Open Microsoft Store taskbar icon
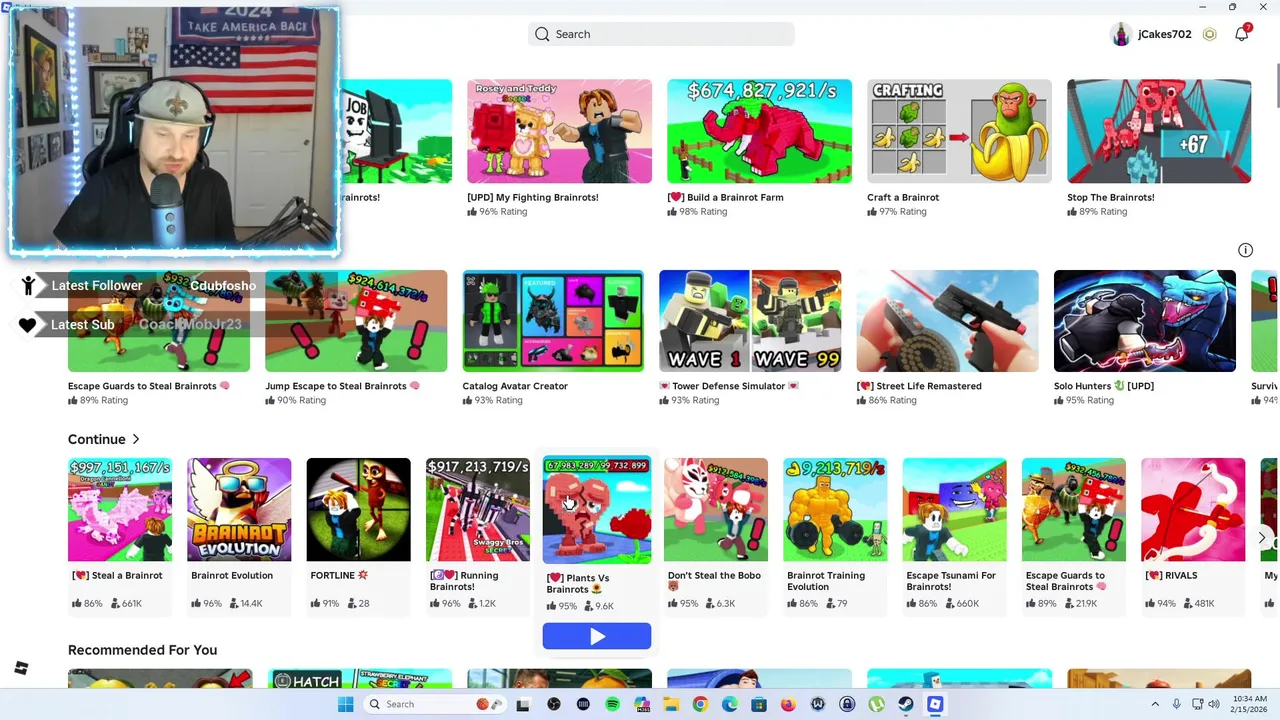1280x720 pixels. coord(759,704)
